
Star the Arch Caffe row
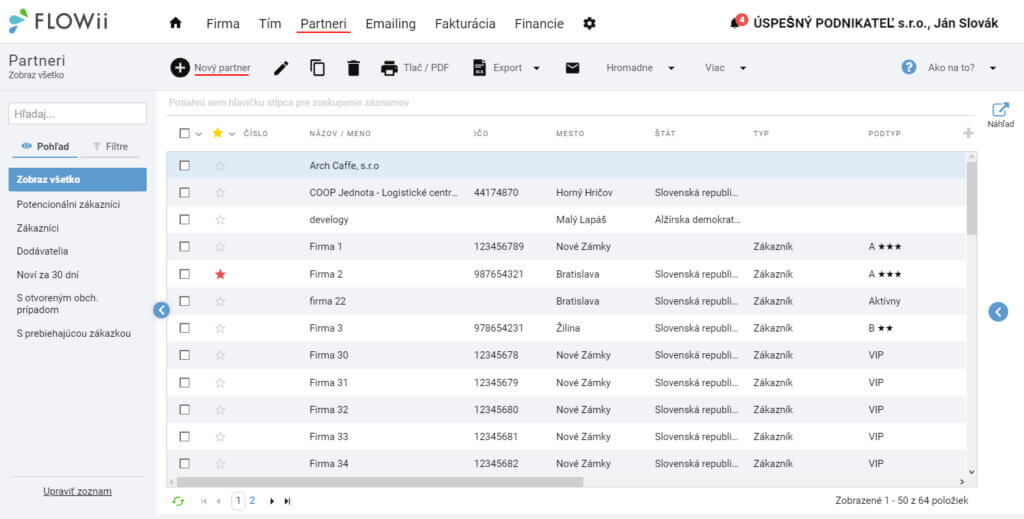pos(220,166)
